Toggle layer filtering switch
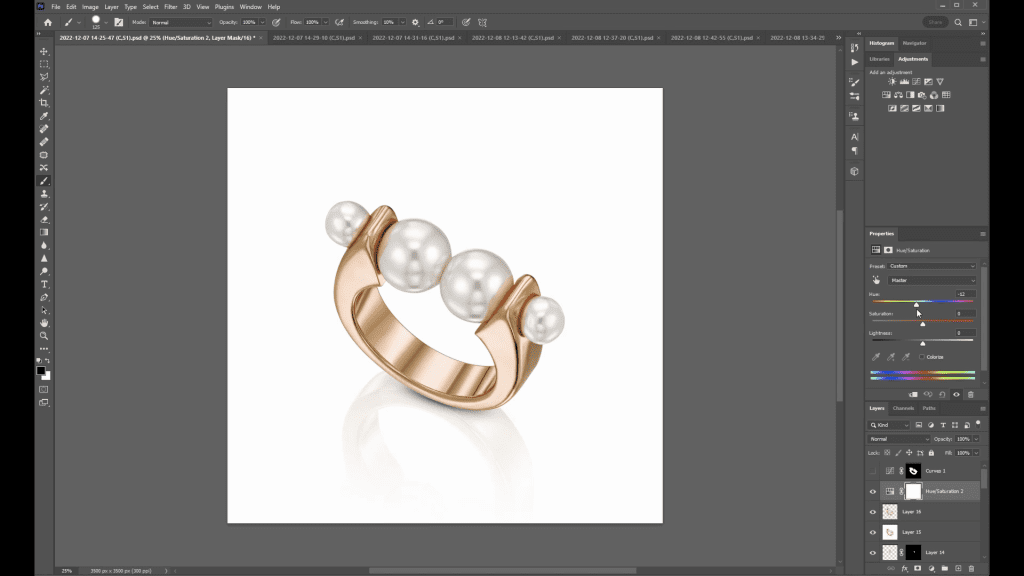The image size is (1024, 576). (978, 424)
